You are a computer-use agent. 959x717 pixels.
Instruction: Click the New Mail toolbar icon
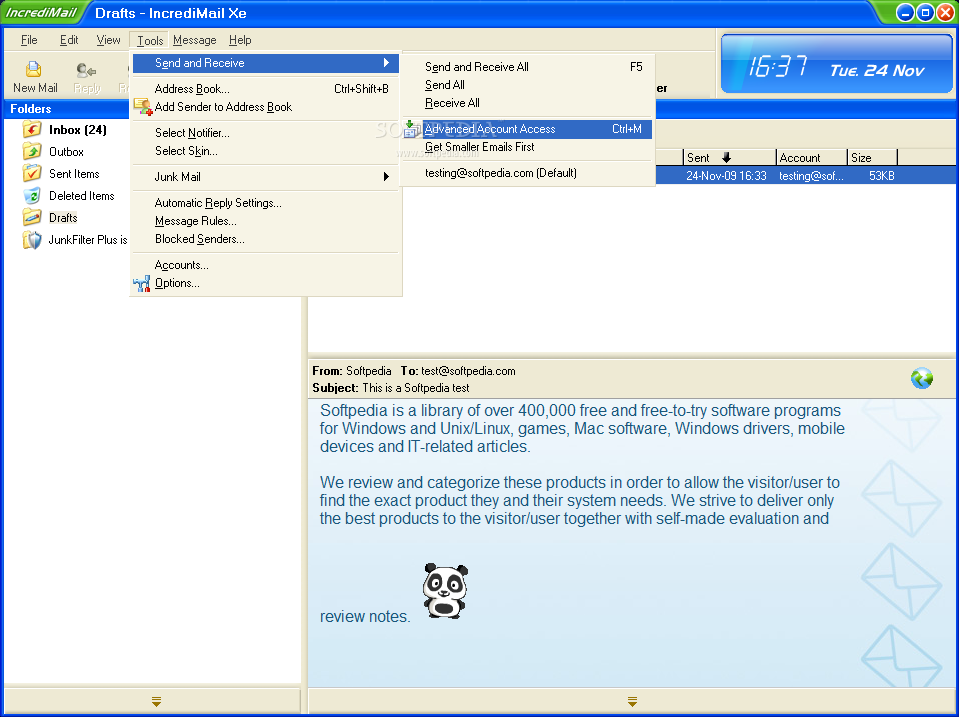click(x=34, y=69)
